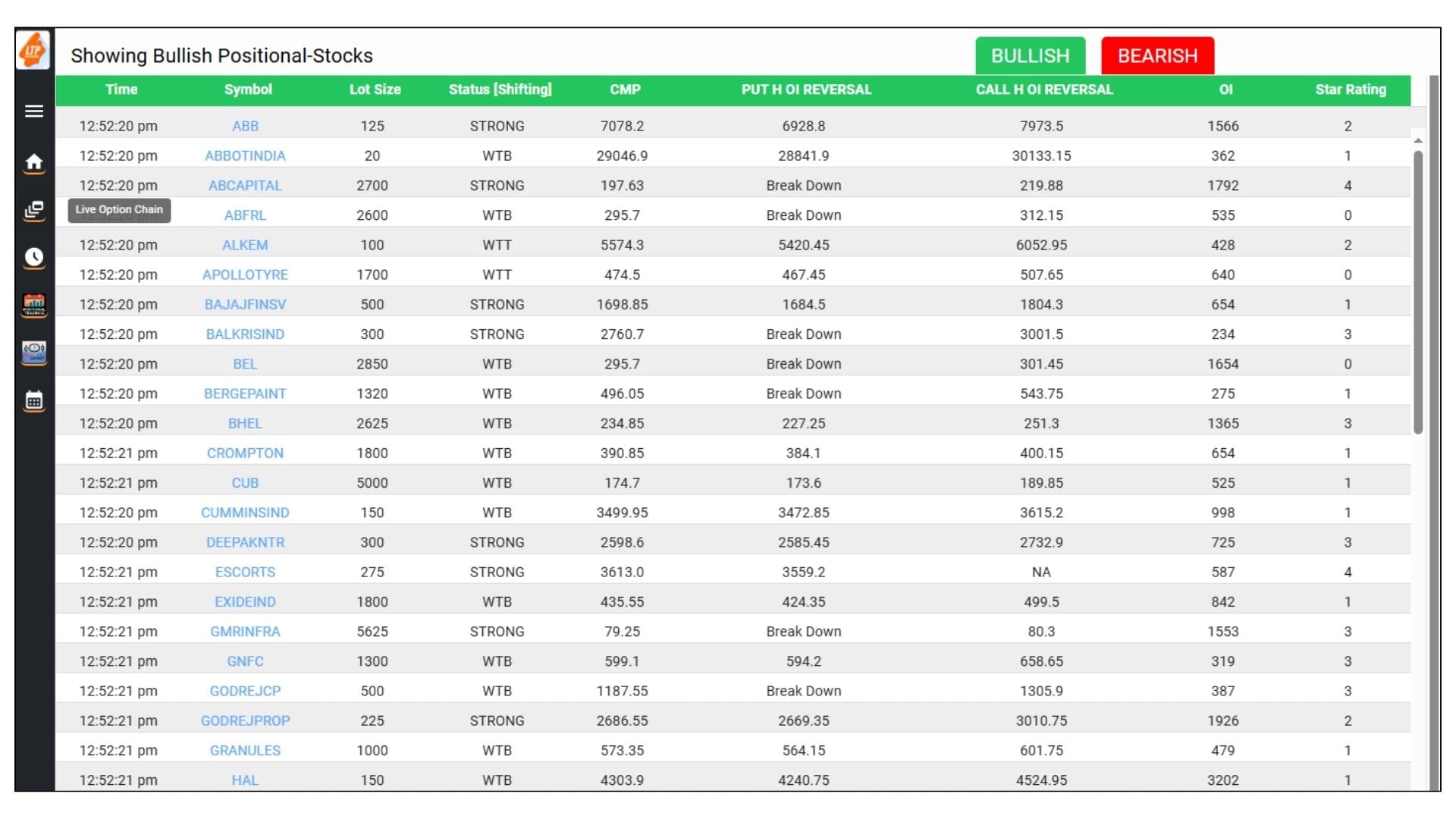Switch to the BEARISH view
This screenshot has width=1456, height=819.
pos(1157,55)
